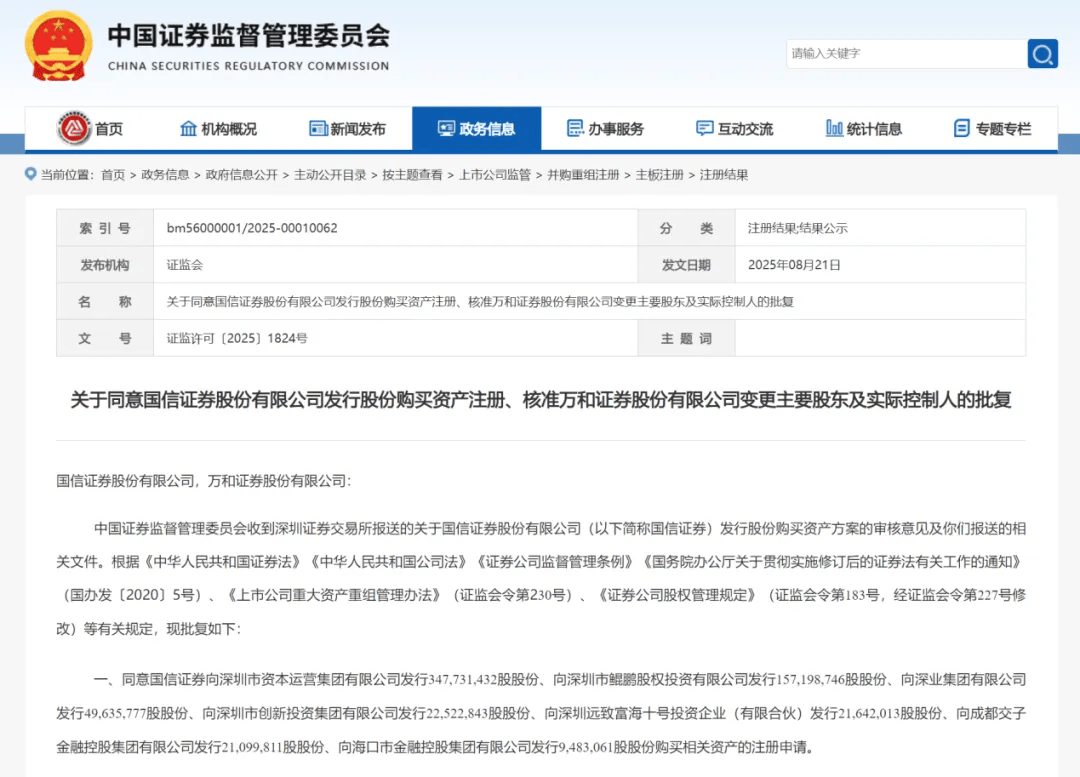
Task: Click the 专题专栏 document icon
Action: (963, 128)
